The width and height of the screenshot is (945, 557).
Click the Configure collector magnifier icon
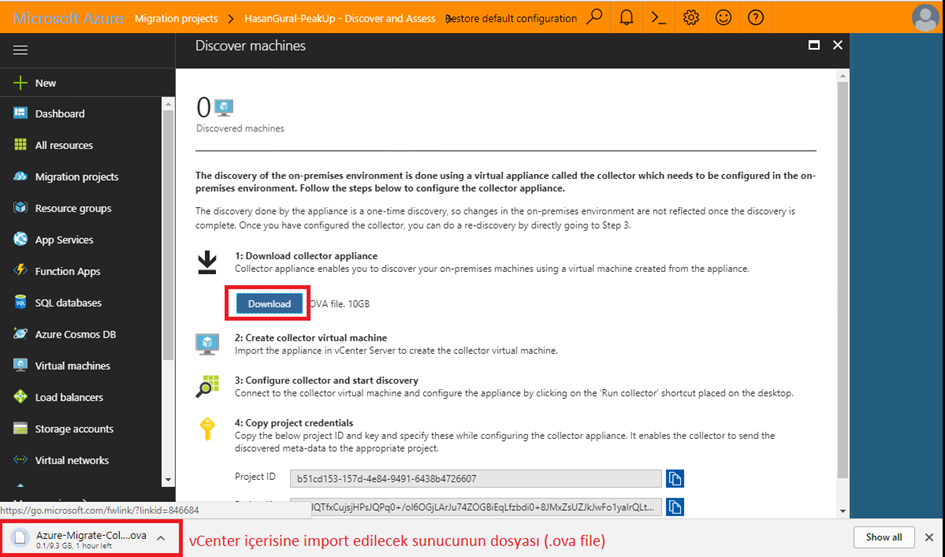click(207, 386)
